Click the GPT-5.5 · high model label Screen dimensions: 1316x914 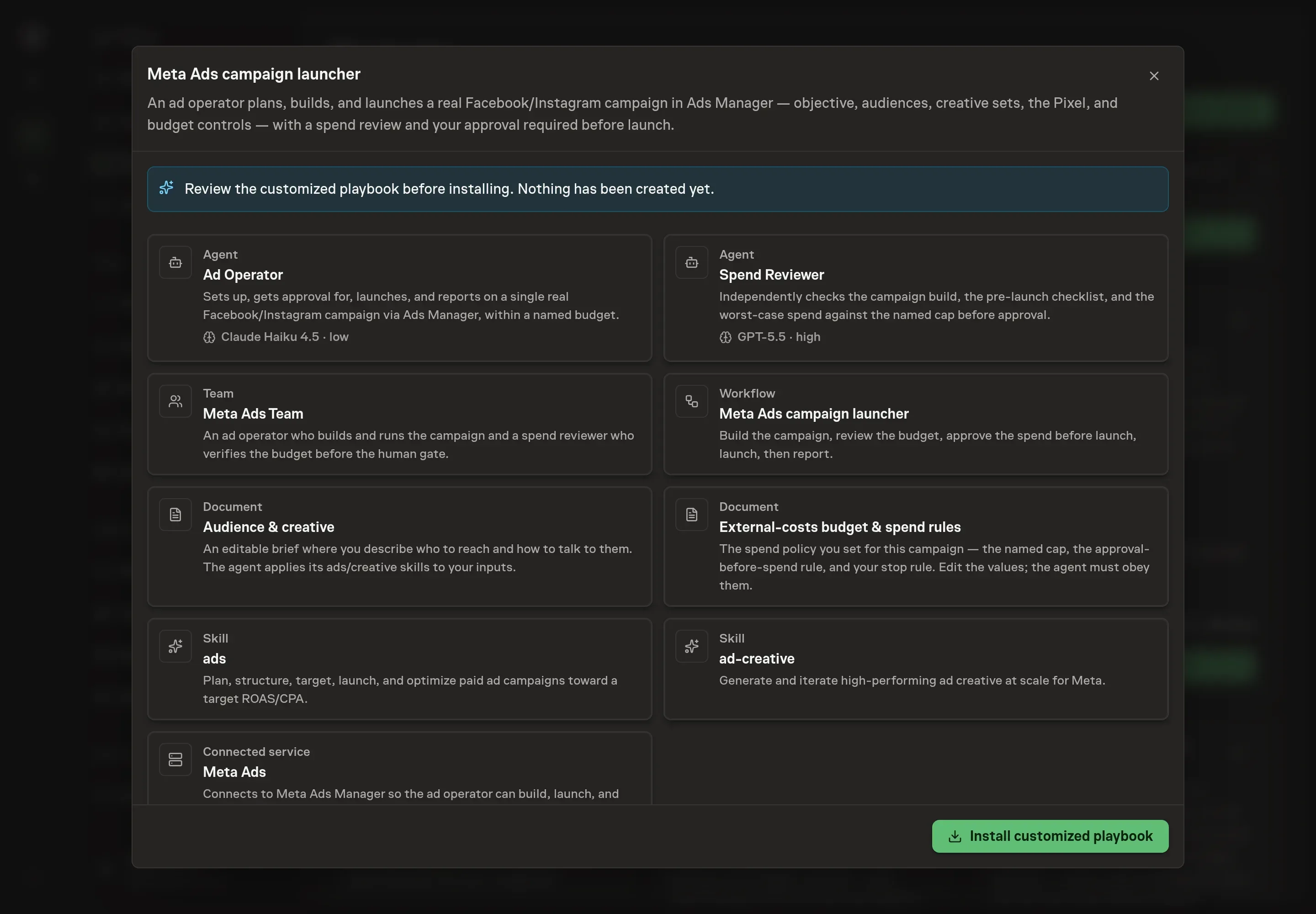pos(778,337)
